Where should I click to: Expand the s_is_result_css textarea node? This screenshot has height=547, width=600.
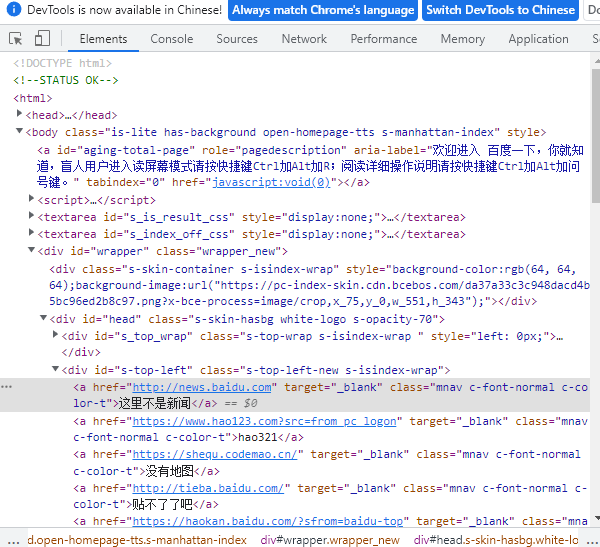(31, 216)
